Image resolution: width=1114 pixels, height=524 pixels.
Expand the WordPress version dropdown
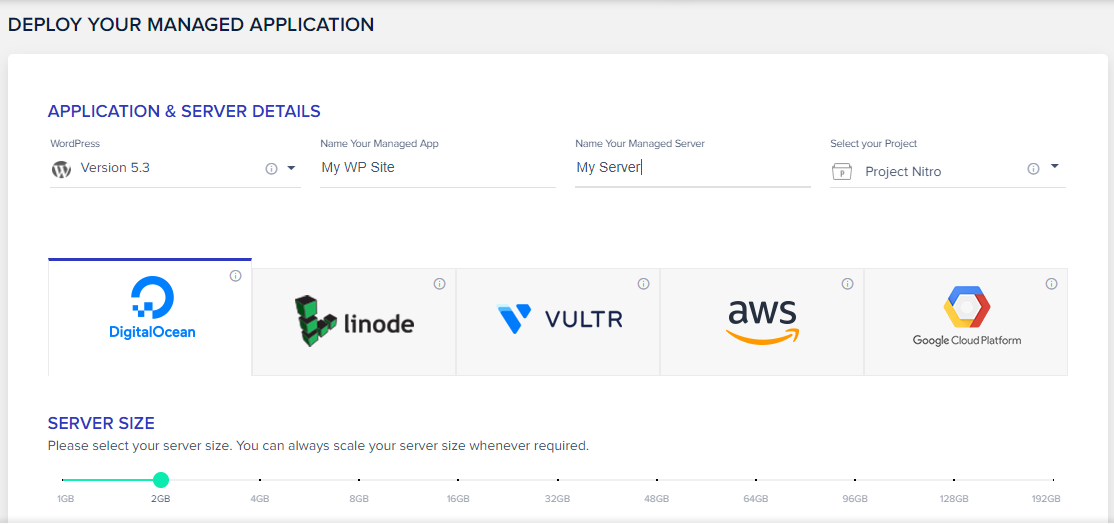pos(291,168)
